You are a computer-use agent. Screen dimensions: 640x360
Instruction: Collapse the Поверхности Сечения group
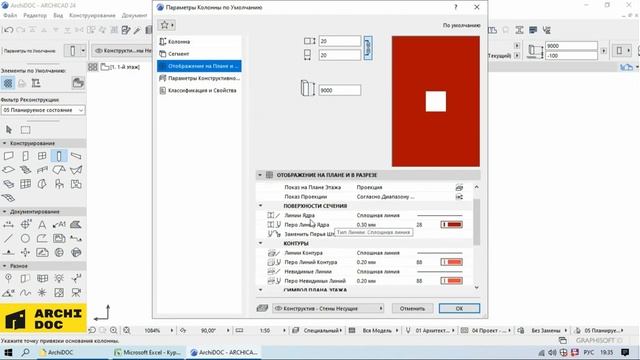(260, 206)
